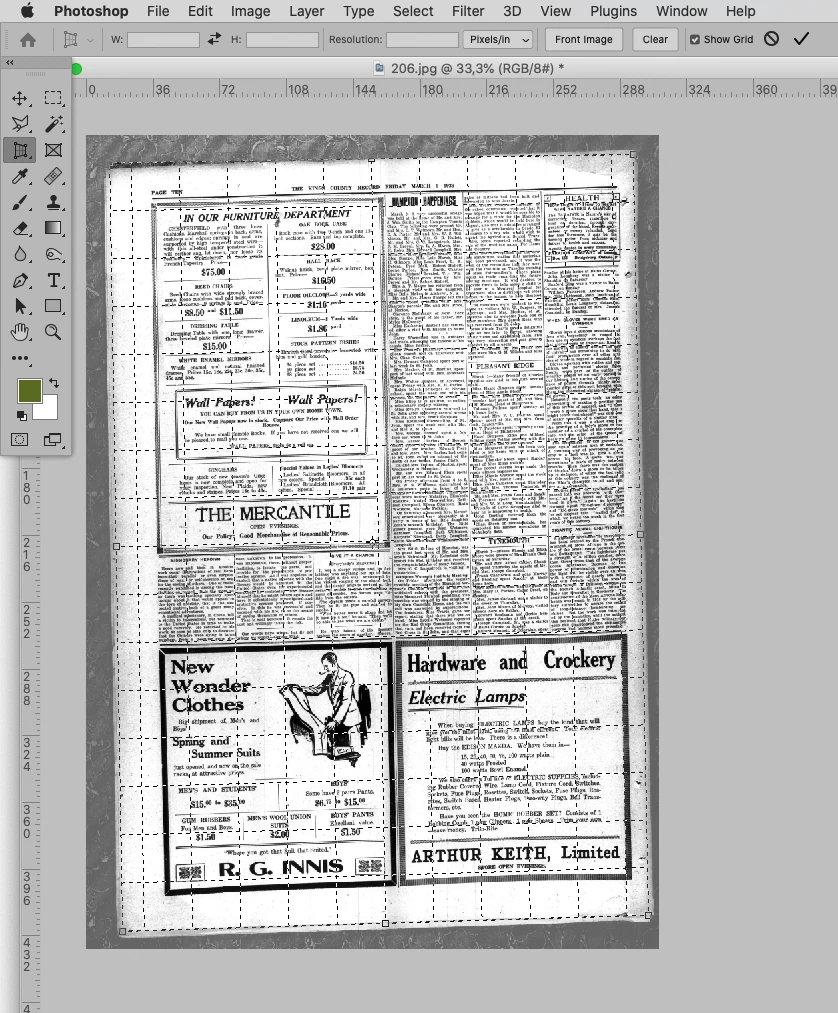The image size is (838, 1013).
Task: Select the Healing Brush bandage tool
Action: [x=53, y=176]
